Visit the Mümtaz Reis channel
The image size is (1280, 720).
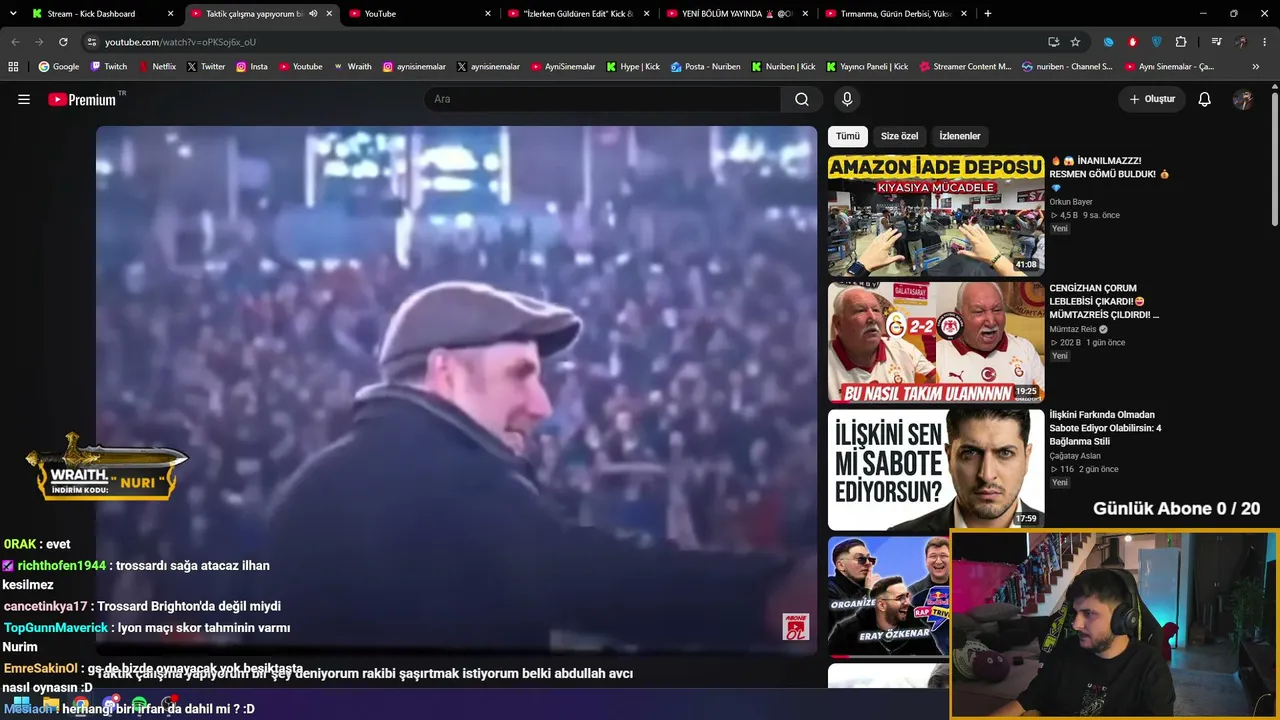[1073, 329]
